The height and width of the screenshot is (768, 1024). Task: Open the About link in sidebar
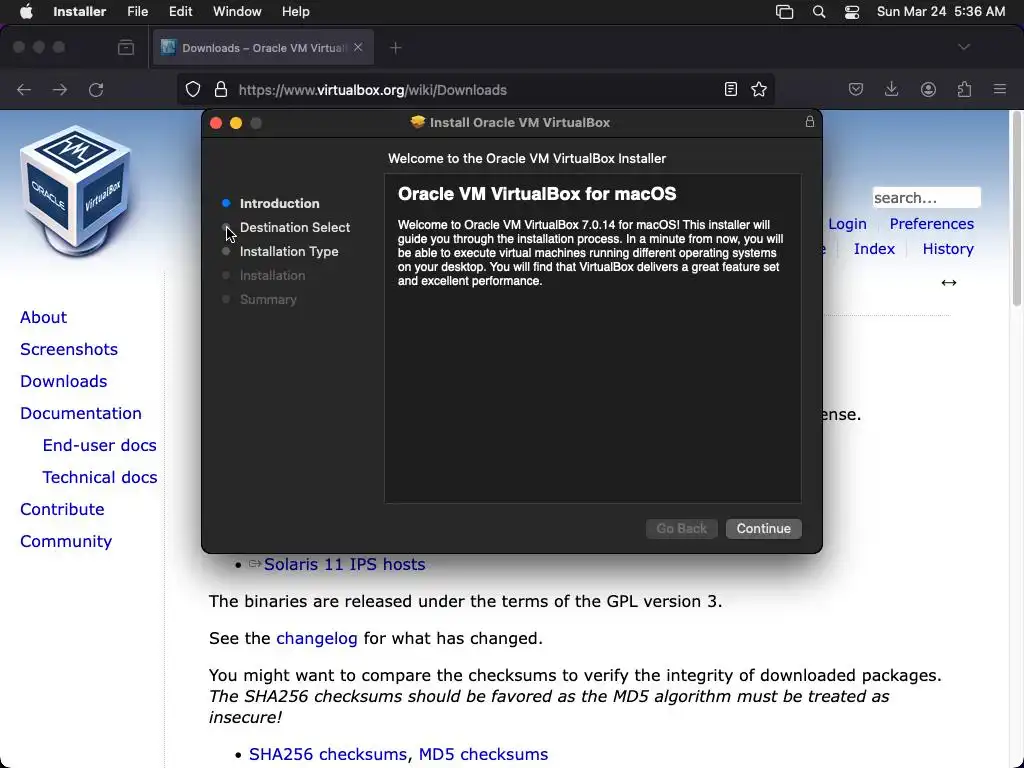coord(43,317)
